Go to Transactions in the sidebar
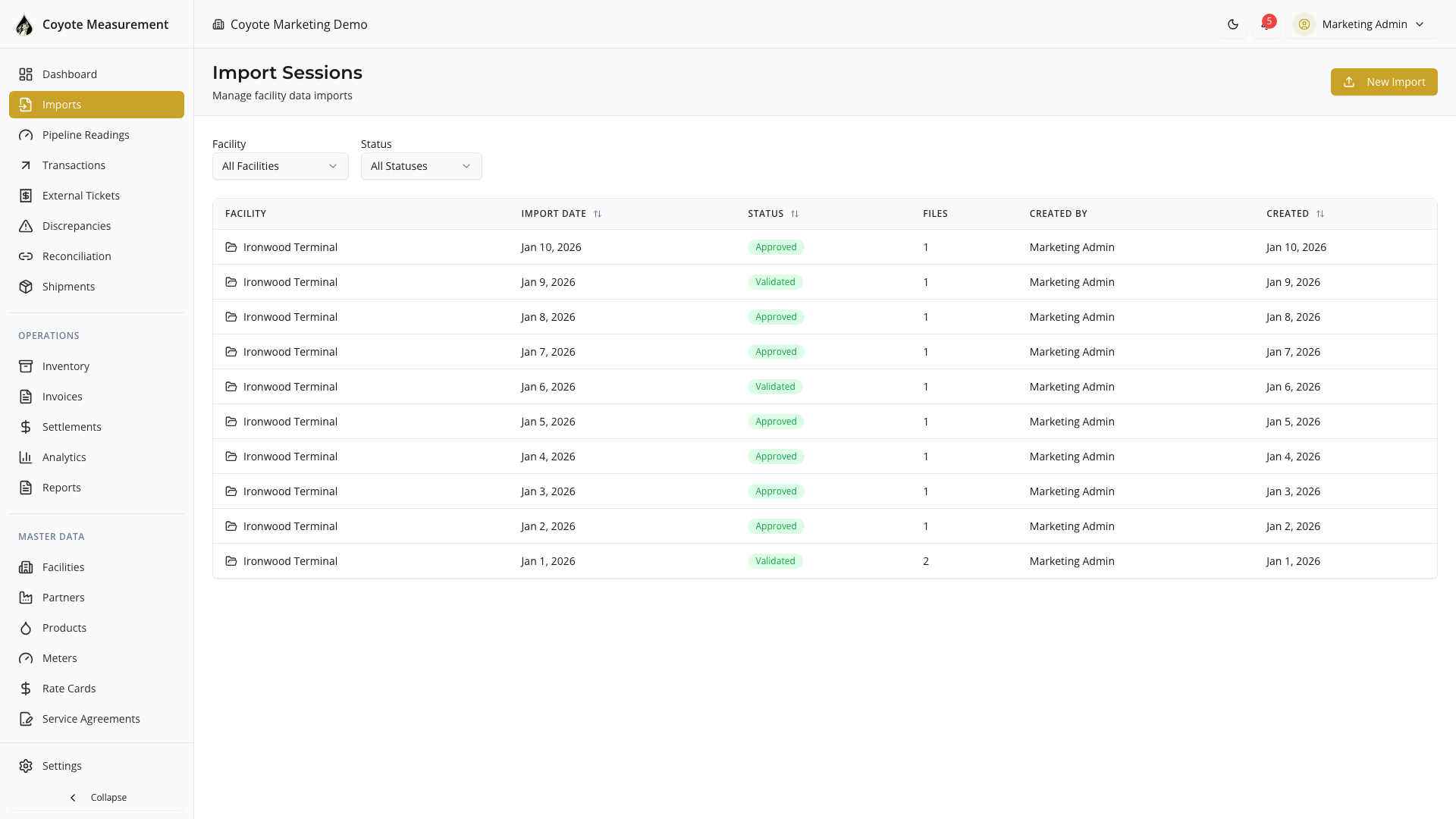1456x819 pixels. (74, 165)
